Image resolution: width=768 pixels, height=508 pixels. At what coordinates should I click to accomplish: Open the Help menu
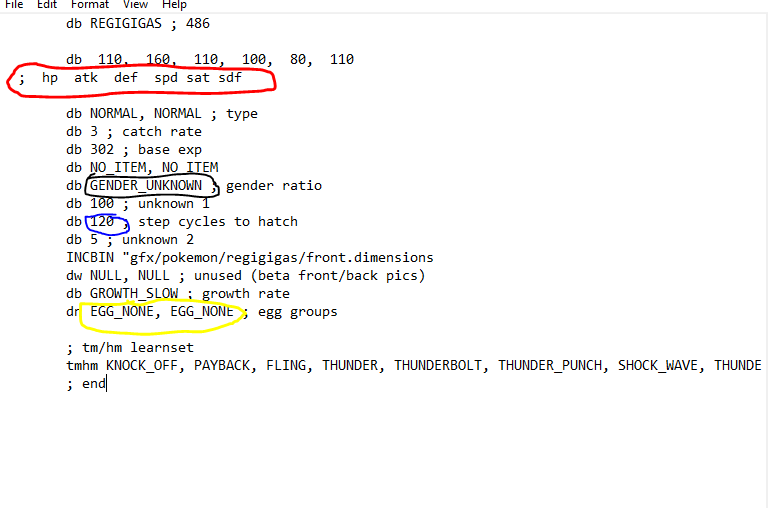174,4
